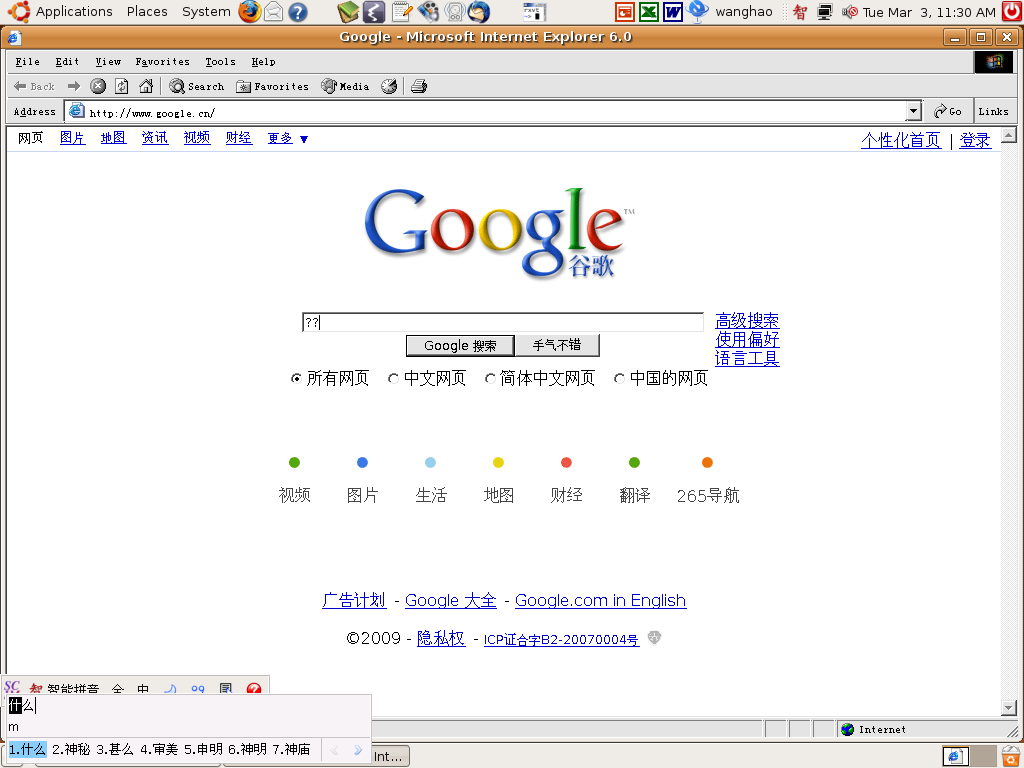
Task: Open Google.com in English link
Action: pyautogui.click(x=600, y=600)
